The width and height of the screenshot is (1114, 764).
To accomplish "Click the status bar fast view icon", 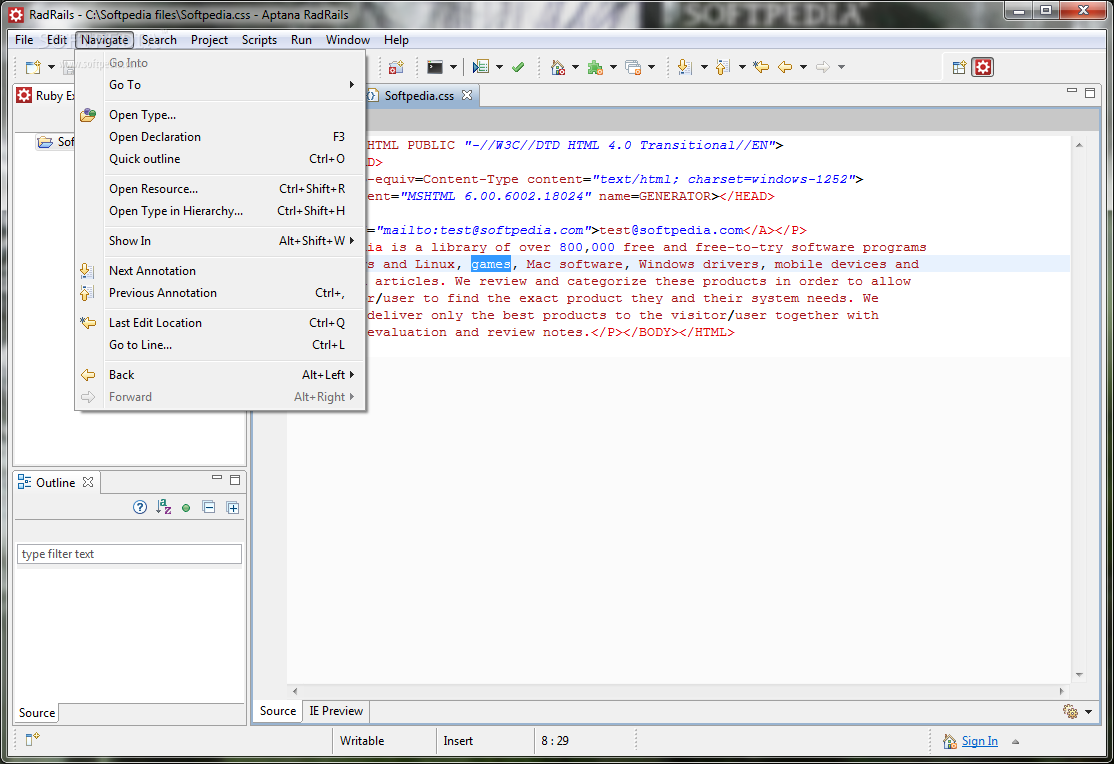I will click(x=32, y=739).
